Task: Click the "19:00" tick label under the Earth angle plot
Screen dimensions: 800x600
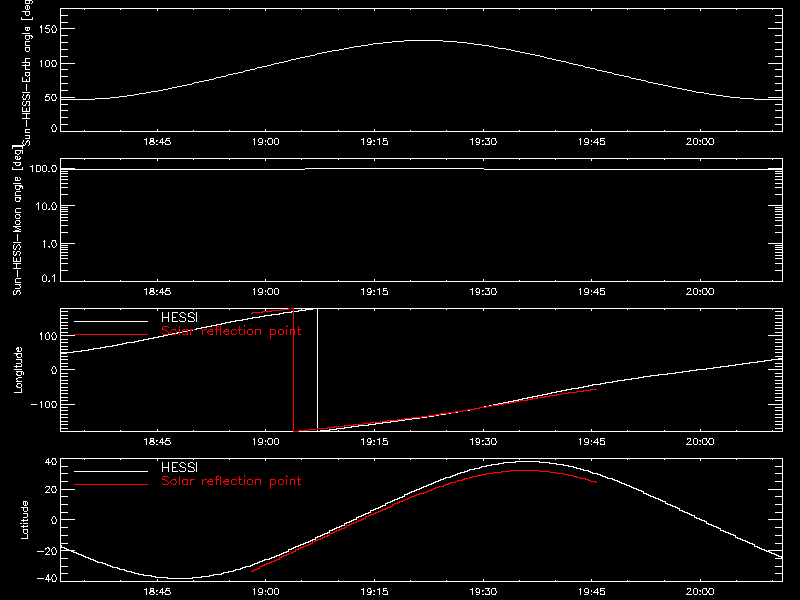Action: [x=265, y=142]
